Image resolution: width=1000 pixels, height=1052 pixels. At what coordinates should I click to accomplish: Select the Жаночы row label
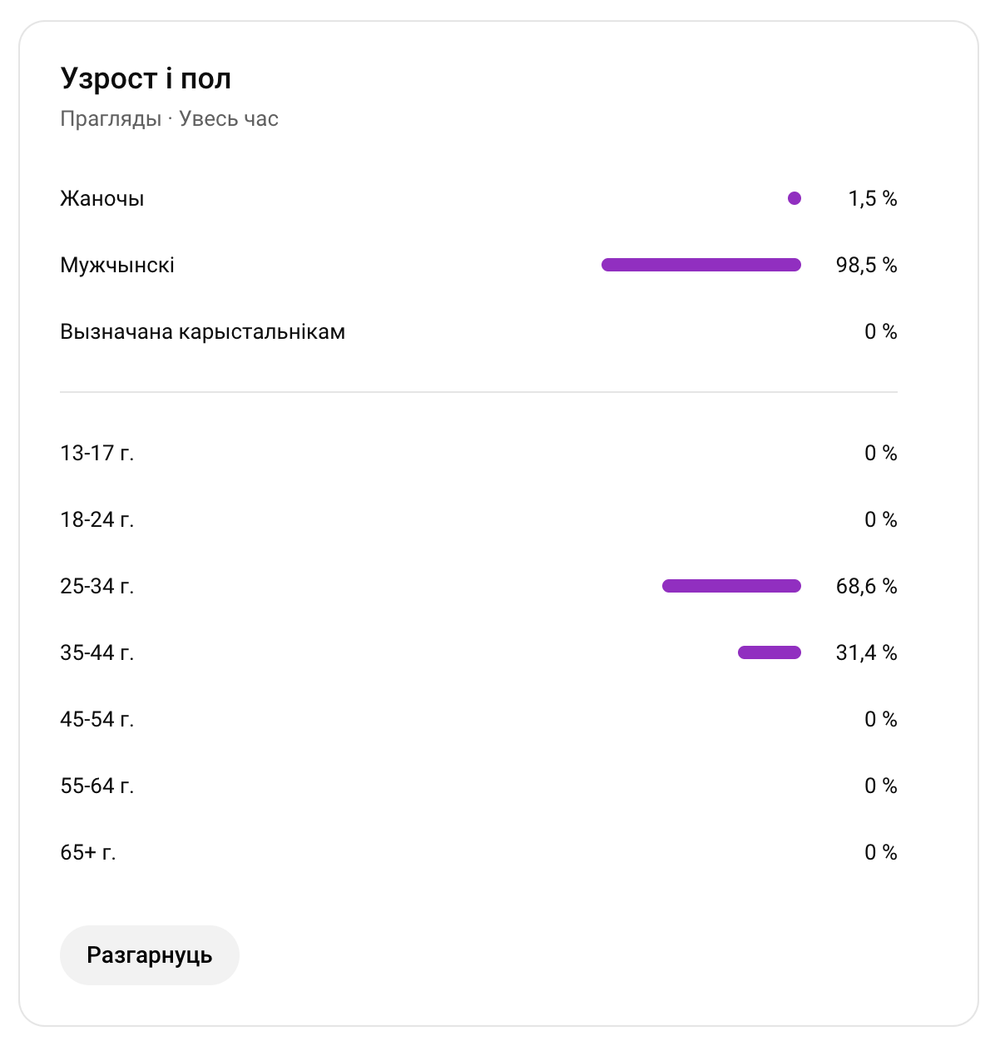pos(102,199)
